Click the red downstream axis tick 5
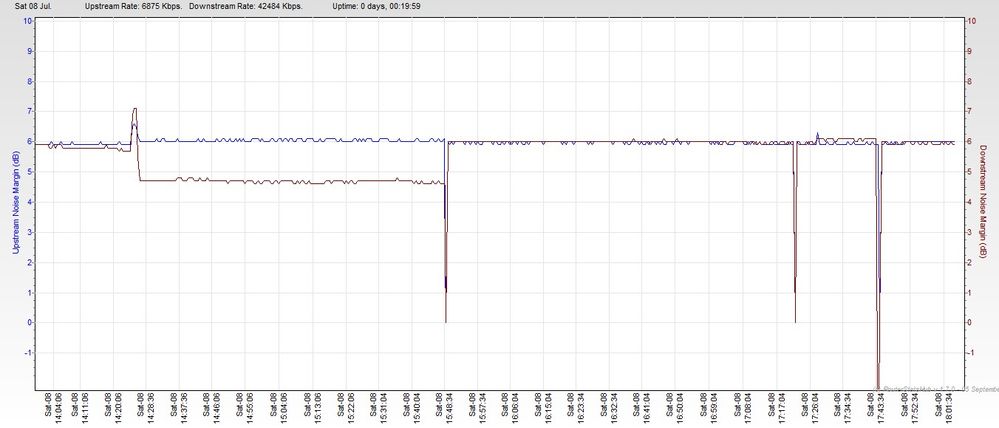 (970, 172)
